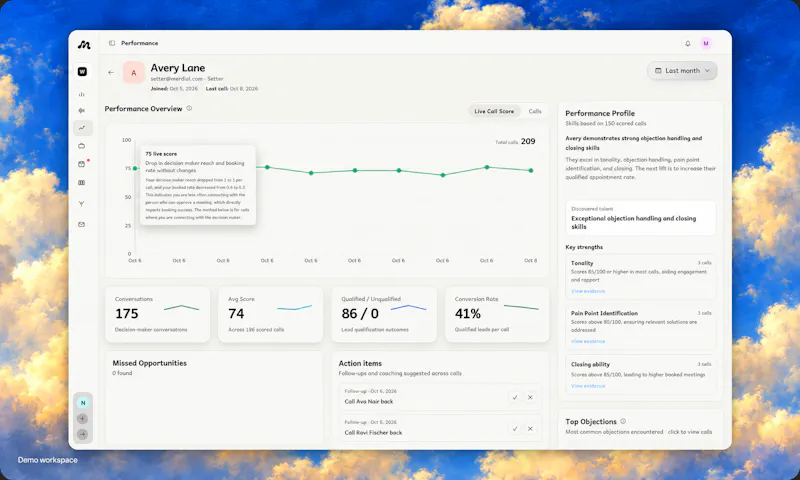800x480 pixels.
Task: Click the last chart data point at Oct 8
Action: coord(531,171)
